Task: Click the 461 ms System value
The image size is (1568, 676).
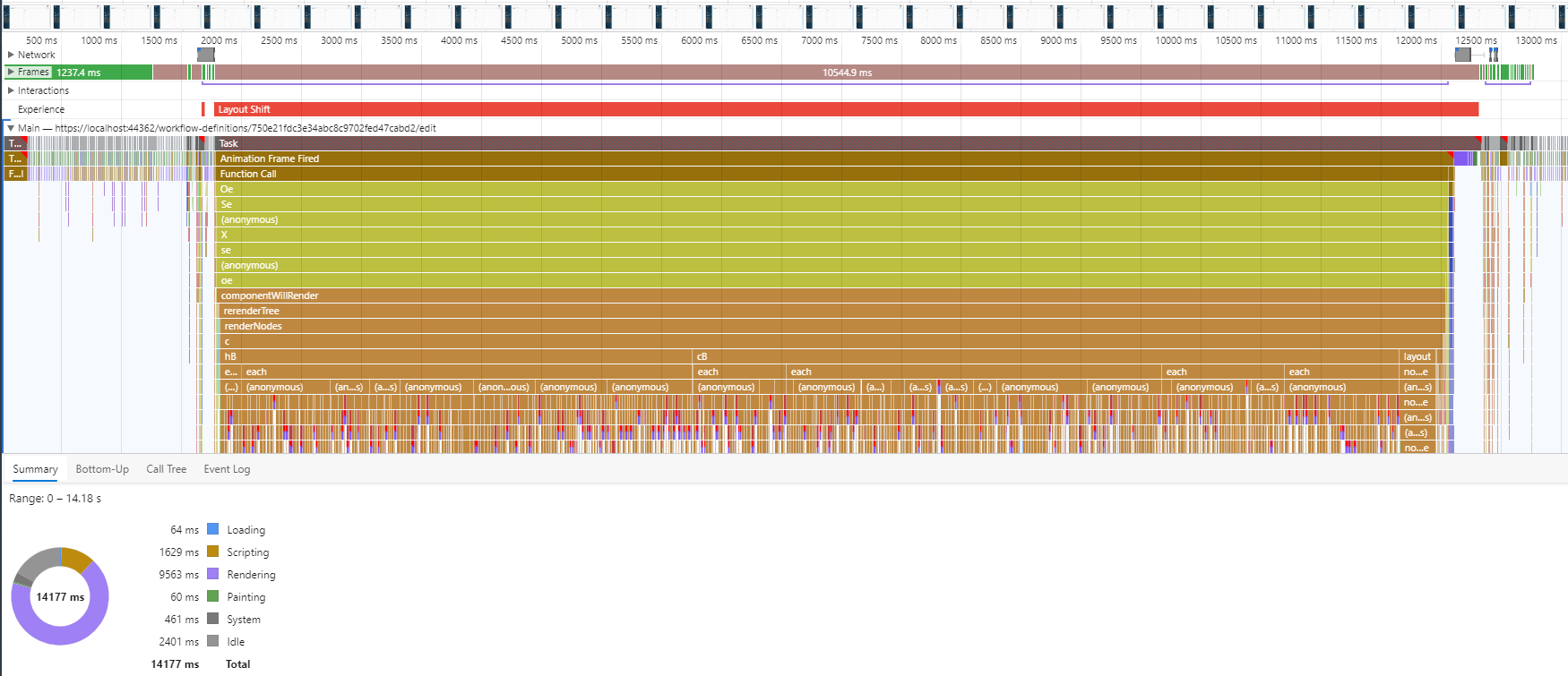Action: point(182,620)
